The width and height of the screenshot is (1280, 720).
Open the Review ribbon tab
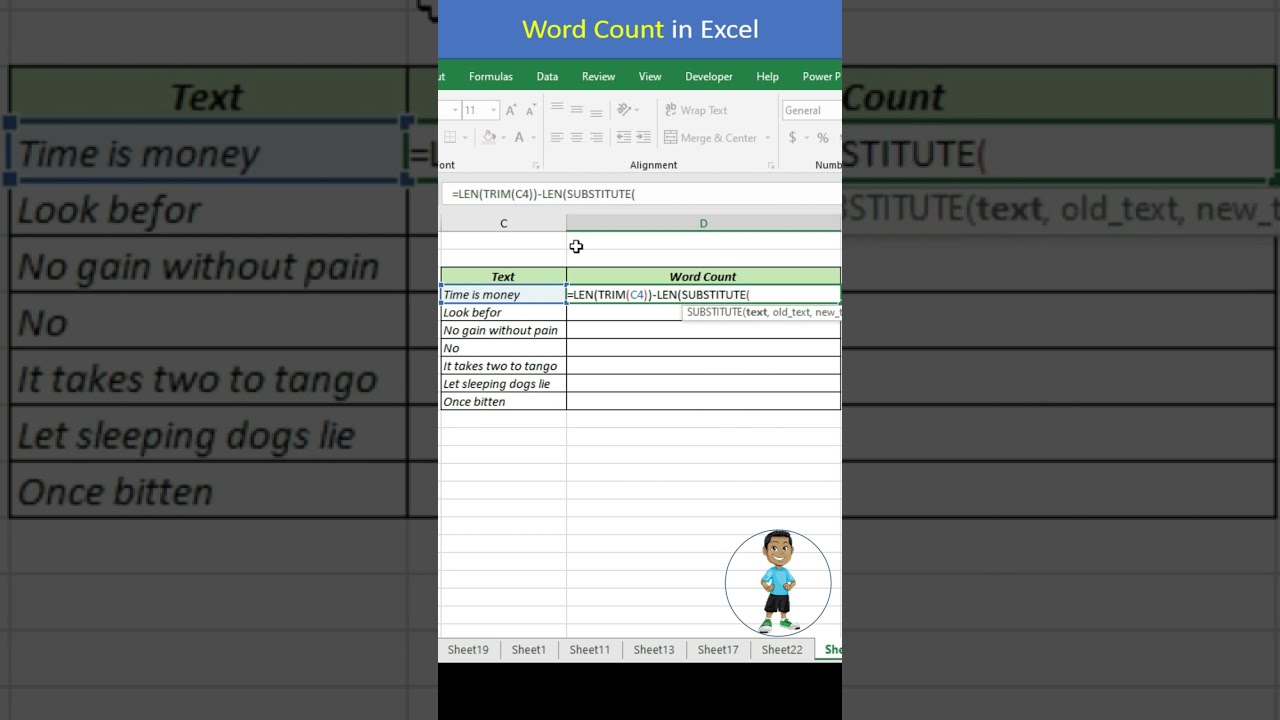pos(598,76)
